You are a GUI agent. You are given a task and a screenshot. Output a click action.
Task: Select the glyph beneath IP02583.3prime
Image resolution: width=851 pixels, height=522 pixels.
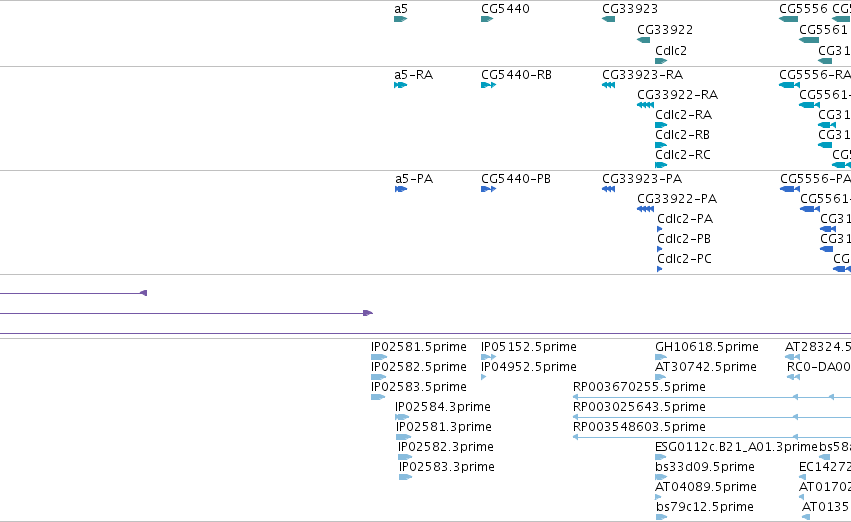tap(405, 478)
